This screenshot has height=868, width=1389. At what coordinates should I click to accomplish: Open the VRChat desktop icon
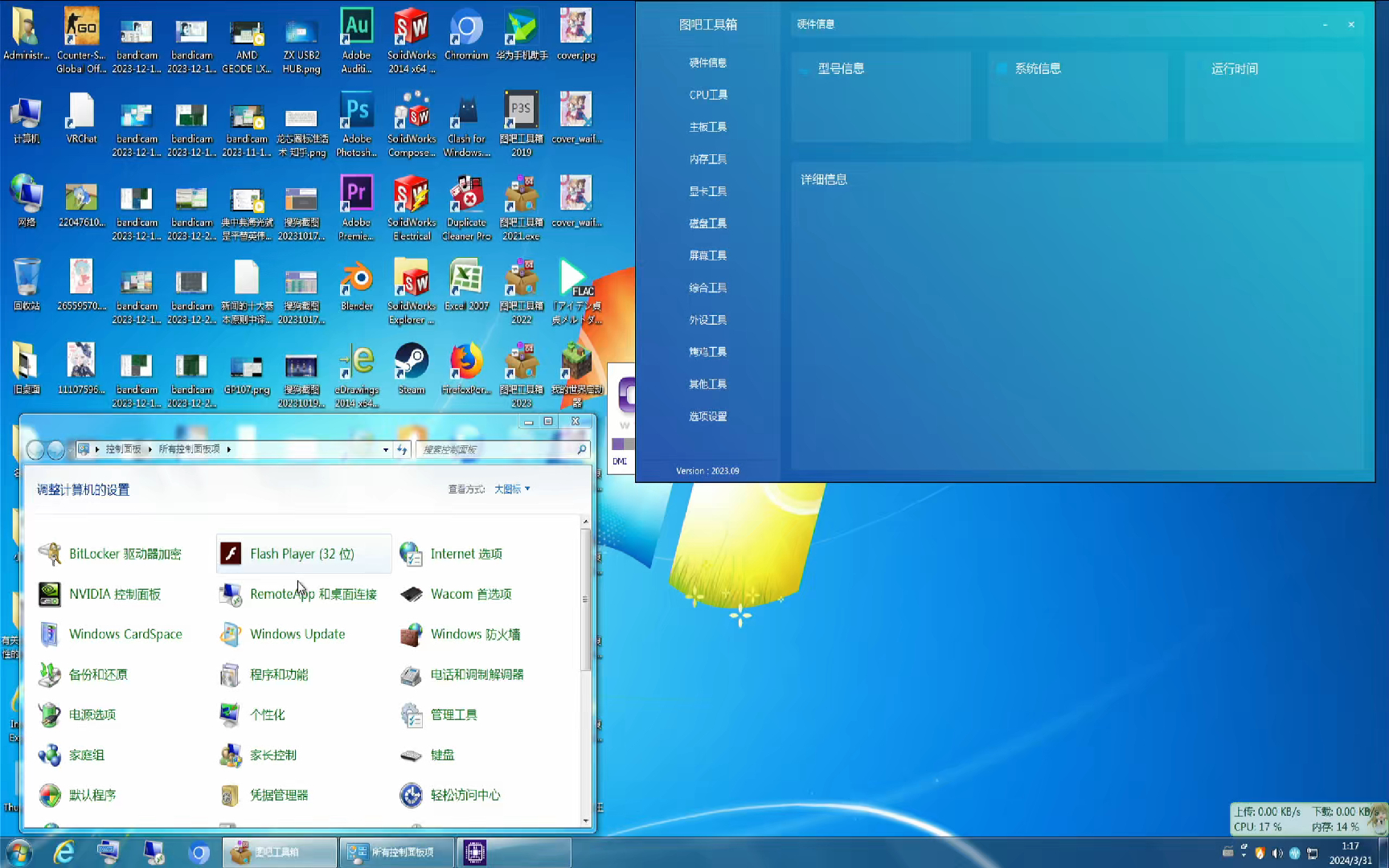point(81,118)
